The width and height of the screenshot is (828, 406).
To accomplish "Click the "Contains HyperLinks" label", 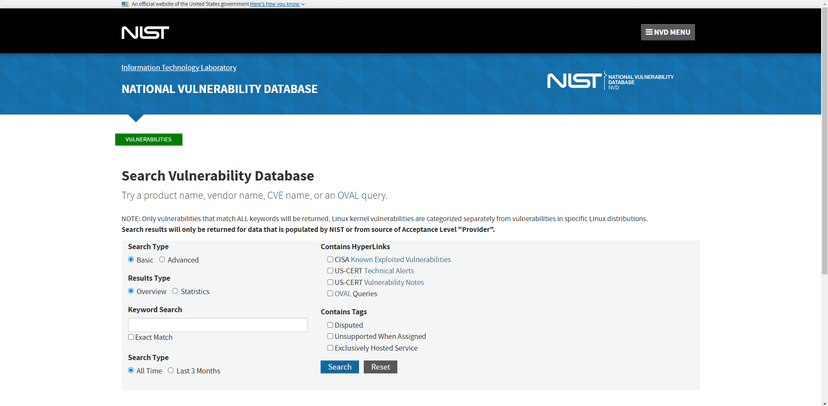I will click(x=355, y=247).
